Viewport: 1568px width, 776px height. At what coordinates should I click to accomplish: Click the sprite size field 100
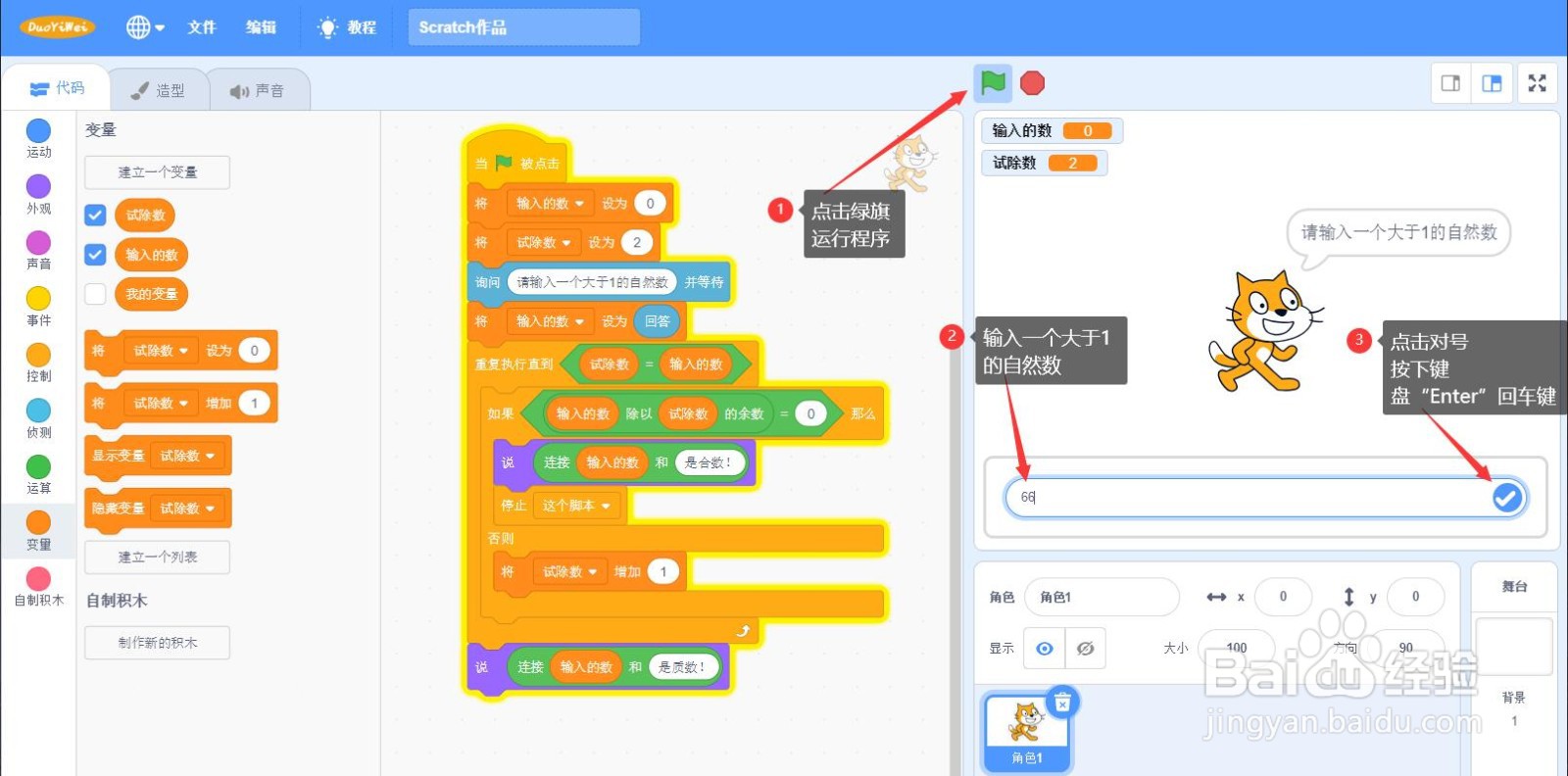click(1237, 648)
